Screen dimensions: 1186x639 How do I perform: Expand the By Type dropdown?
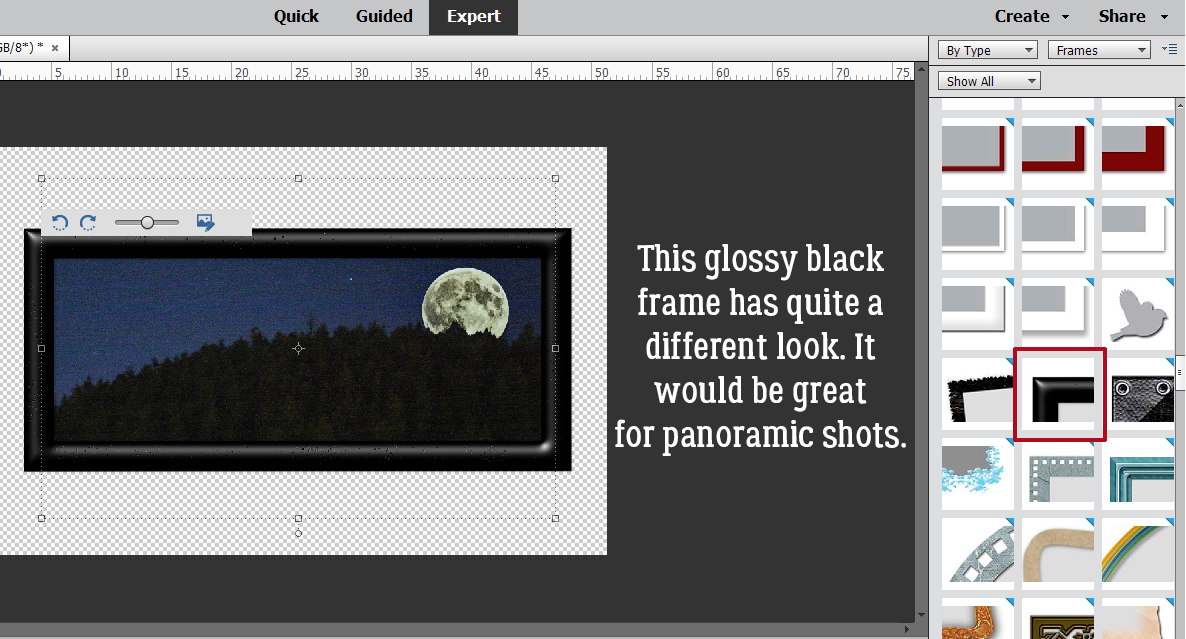click(988, 50)
